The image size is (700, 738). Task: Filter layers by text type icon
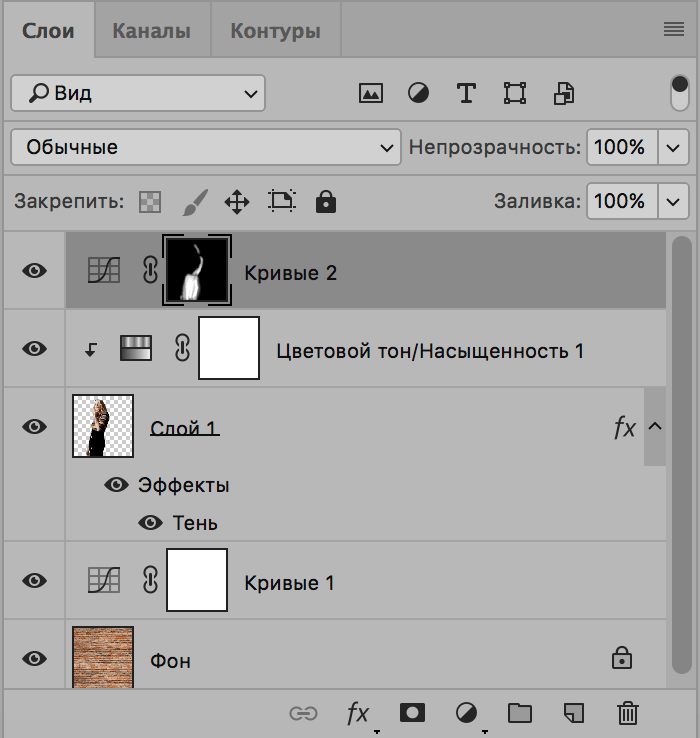[x=465, y=94]
